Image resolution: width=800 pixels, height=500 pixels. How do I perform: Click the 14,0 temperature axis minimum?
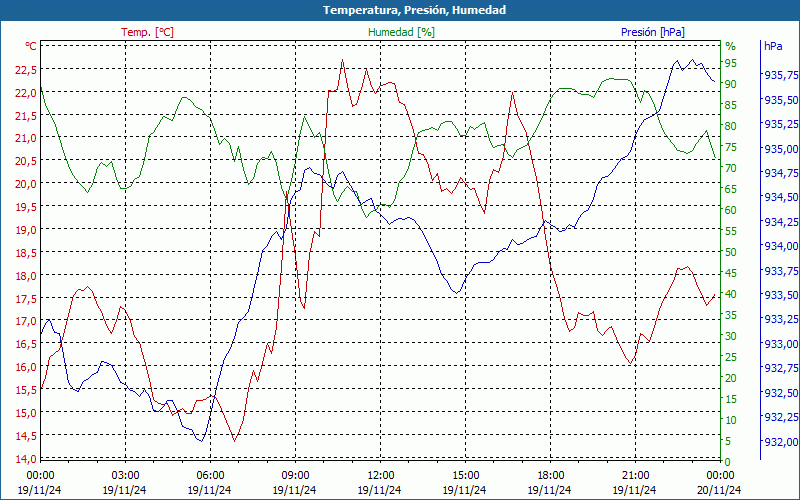point(26,459)
